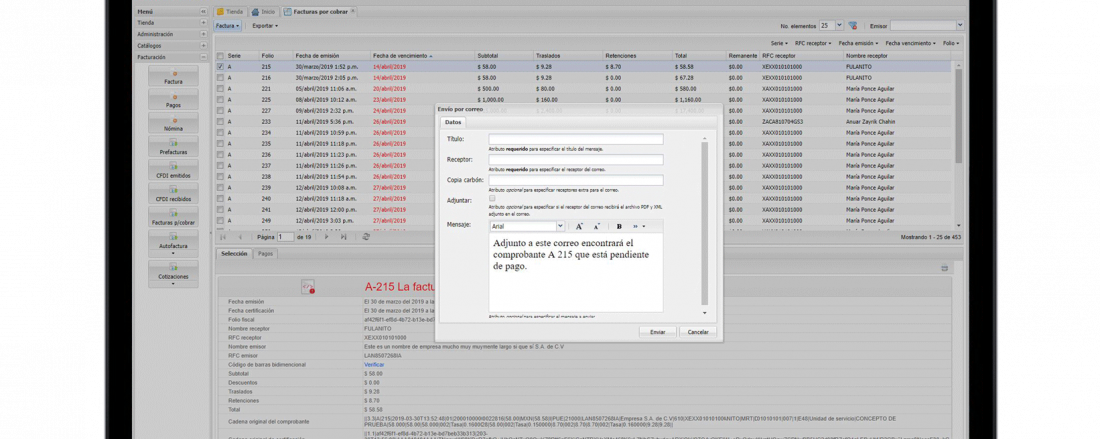Collapse the left Menú panel
The image size is (1100, 439).
tap(203, 11)
